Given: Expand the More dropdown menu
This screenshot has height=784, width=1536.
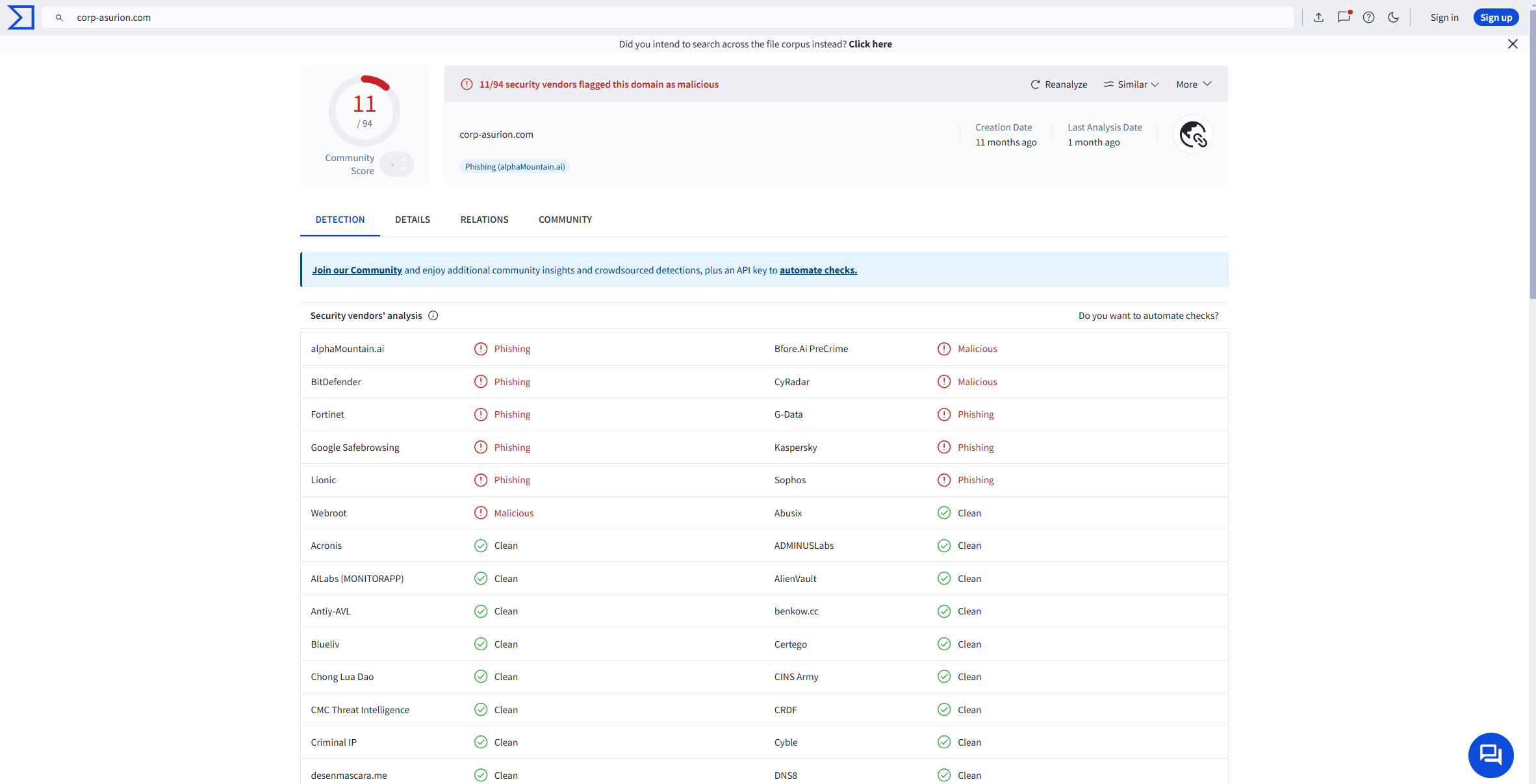Looking at the screenshot, I should point(1194,84).
